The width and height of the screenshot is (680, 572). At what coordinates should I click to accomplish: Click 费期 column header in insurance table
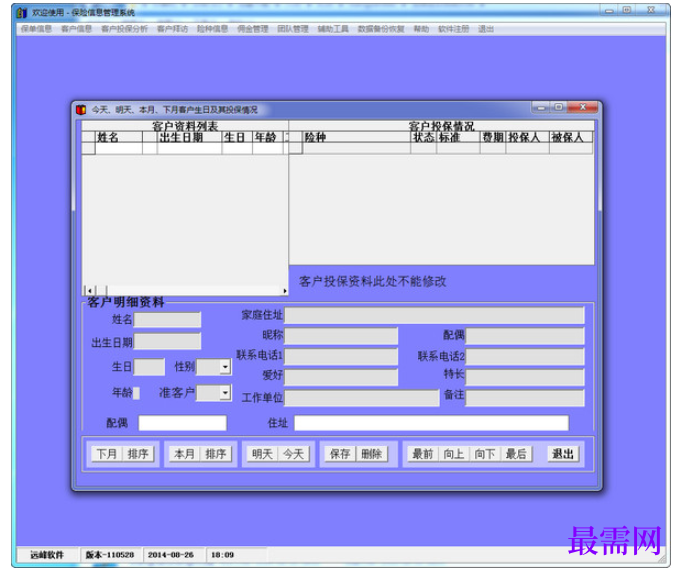coord(493,137)
